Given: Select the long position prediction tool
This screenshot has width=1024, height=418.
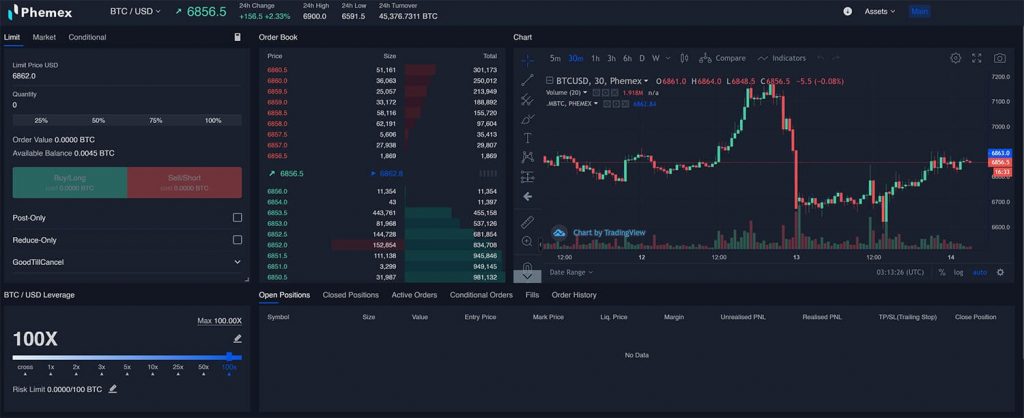Looking at the screenshot, I should click(528, 177).
